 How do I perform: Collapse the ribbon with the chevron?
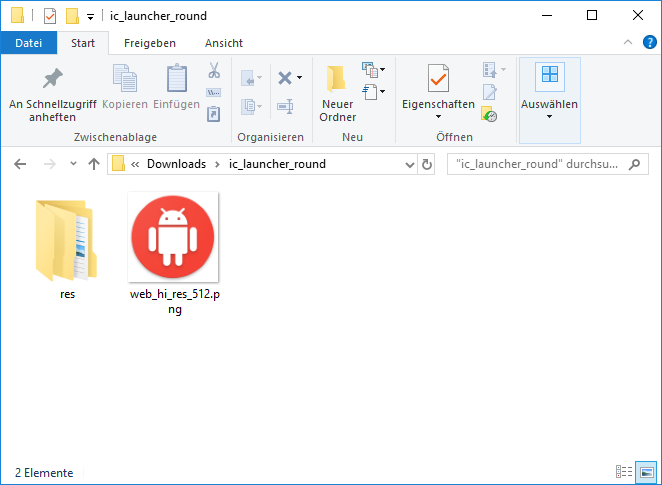point(627,43)
